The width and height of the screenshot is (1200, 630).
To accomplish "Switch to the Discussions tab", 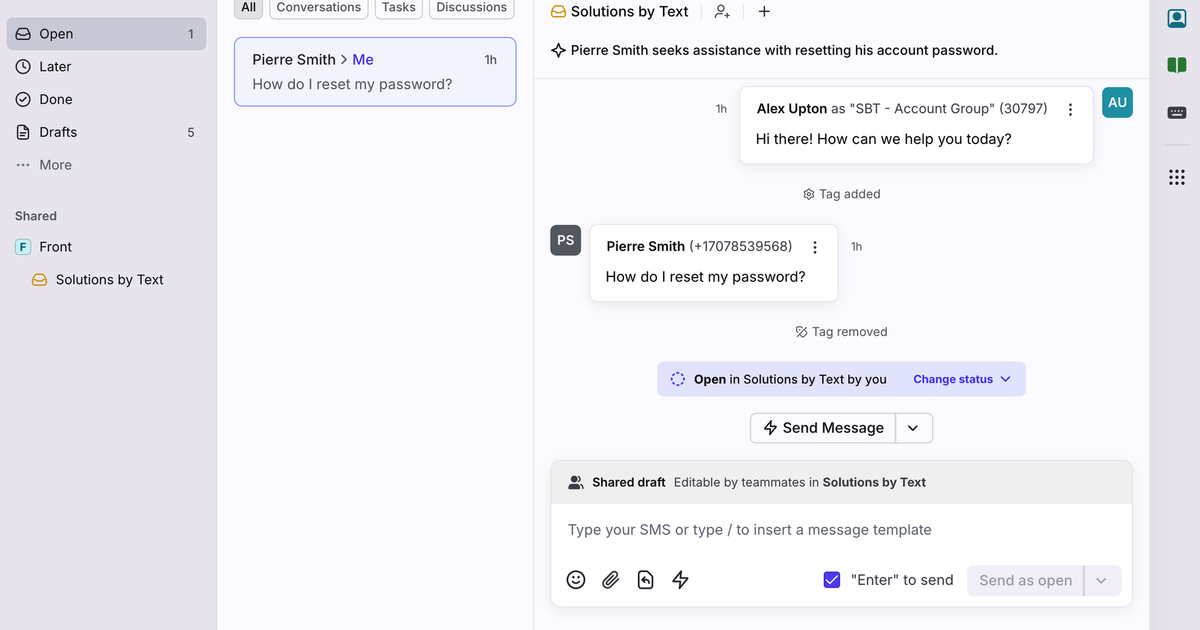I will pos(472,8).
